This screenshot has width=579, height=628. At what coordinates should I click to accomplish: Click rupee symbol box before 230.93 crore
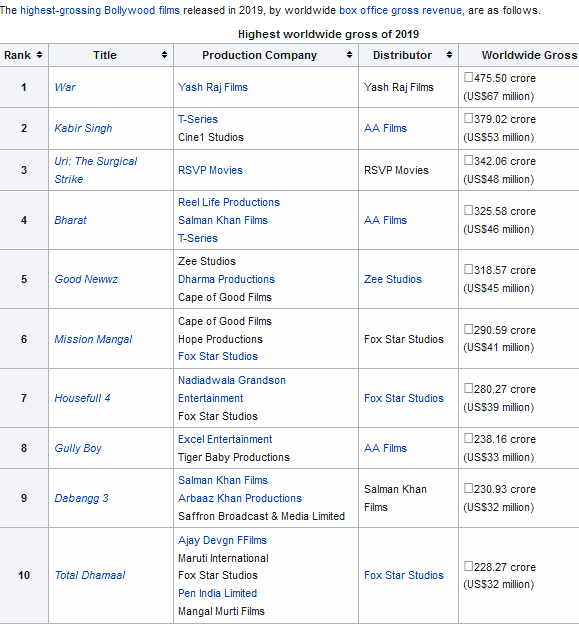(x=468, y=488)
